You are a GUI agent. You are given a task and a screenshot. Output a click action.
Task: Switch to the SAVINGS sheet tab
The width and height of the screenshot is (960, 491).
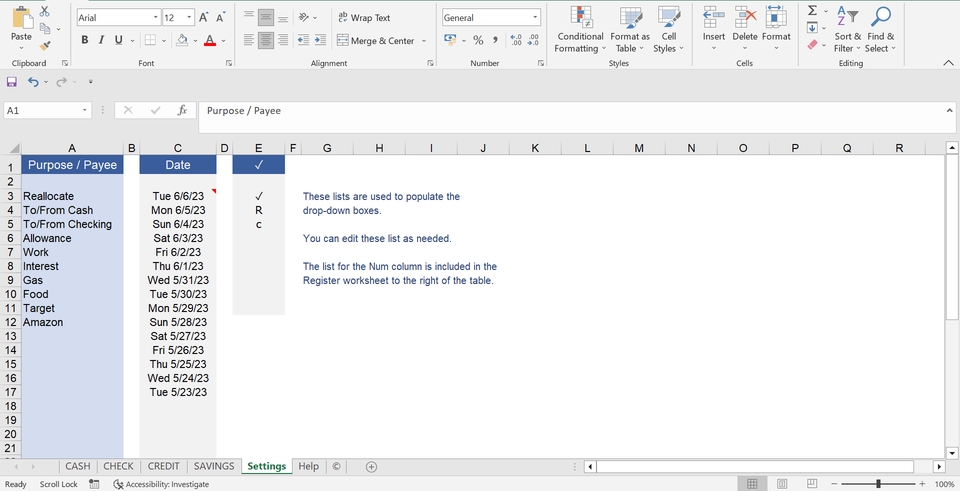pyautogui.click(x=214, y=467)
